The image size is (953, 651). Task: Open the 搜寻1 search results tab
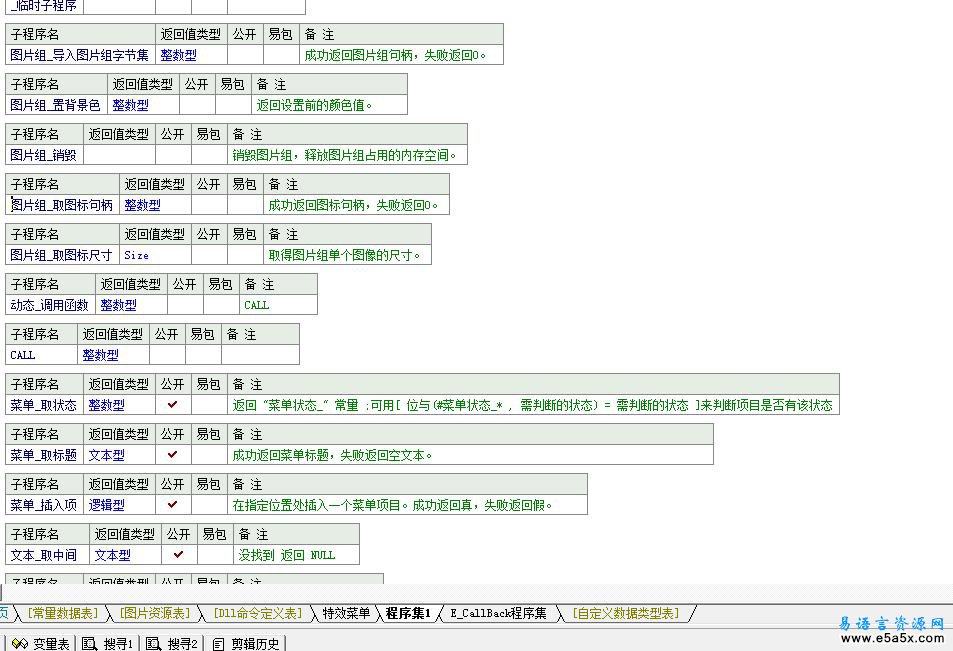[x=107, y=643]
